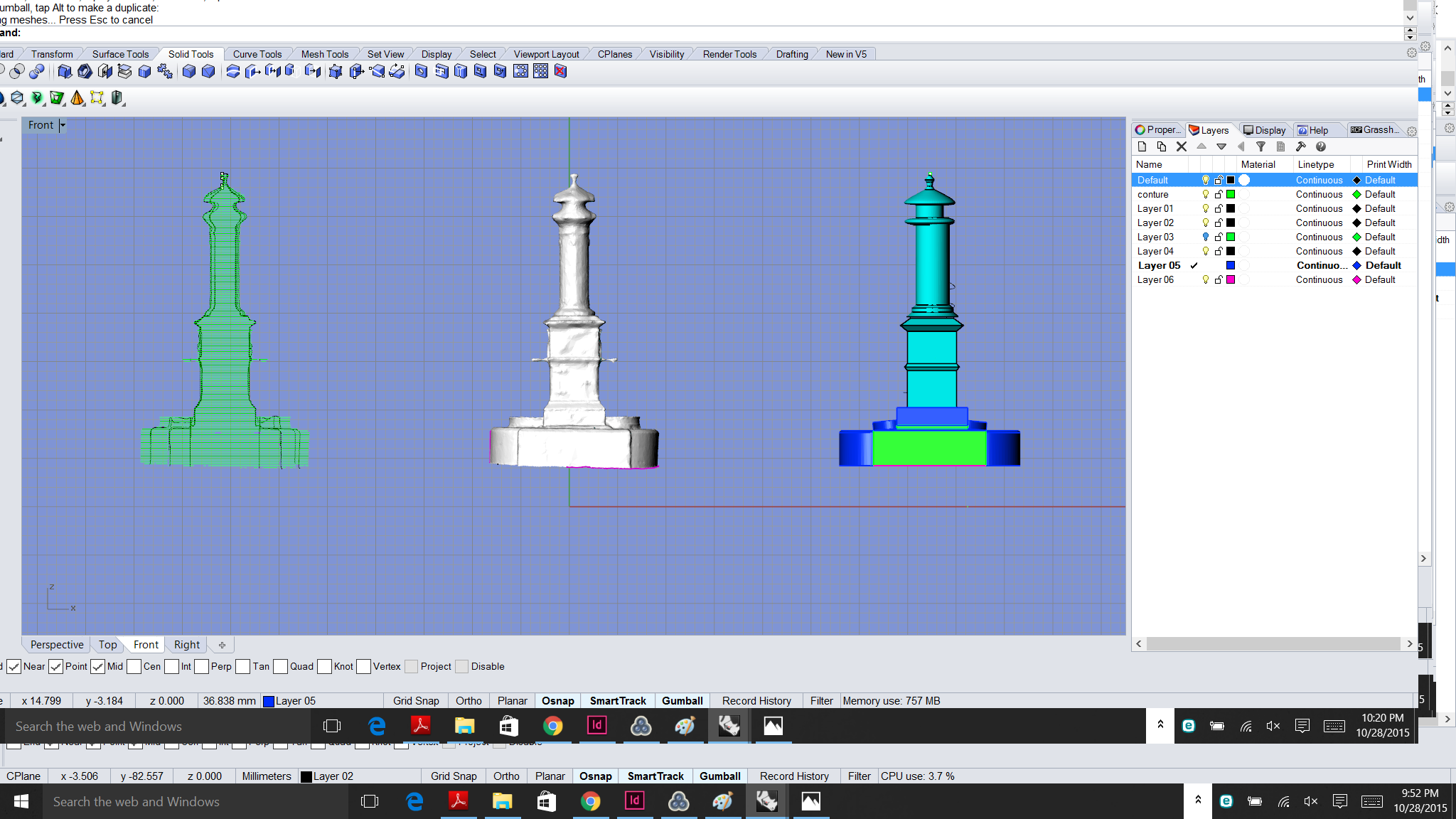
Task: Turn off the light bulb for conture layer
Action: tap(1205, 194)
